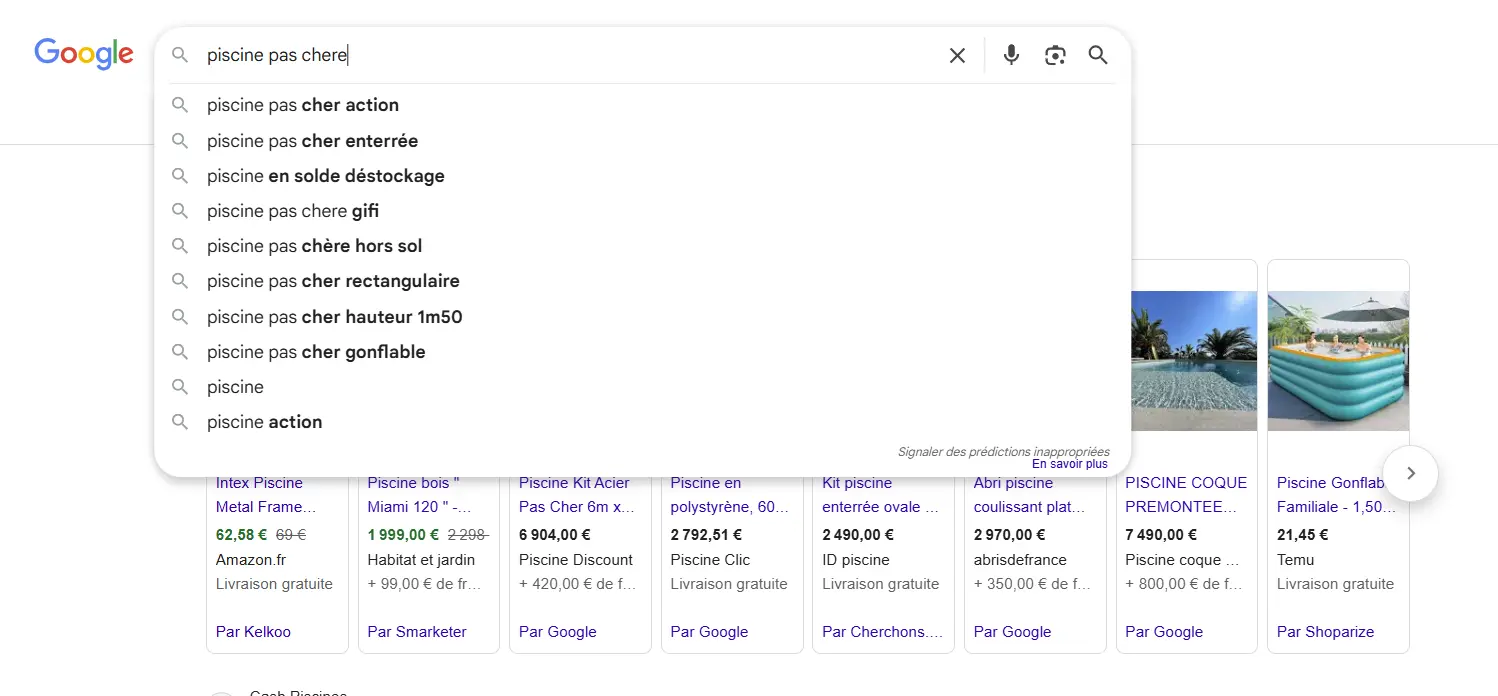Click search icon beside 'piscine action' suggestion
Screen dimensions: 1498x696
pos(180,422)
